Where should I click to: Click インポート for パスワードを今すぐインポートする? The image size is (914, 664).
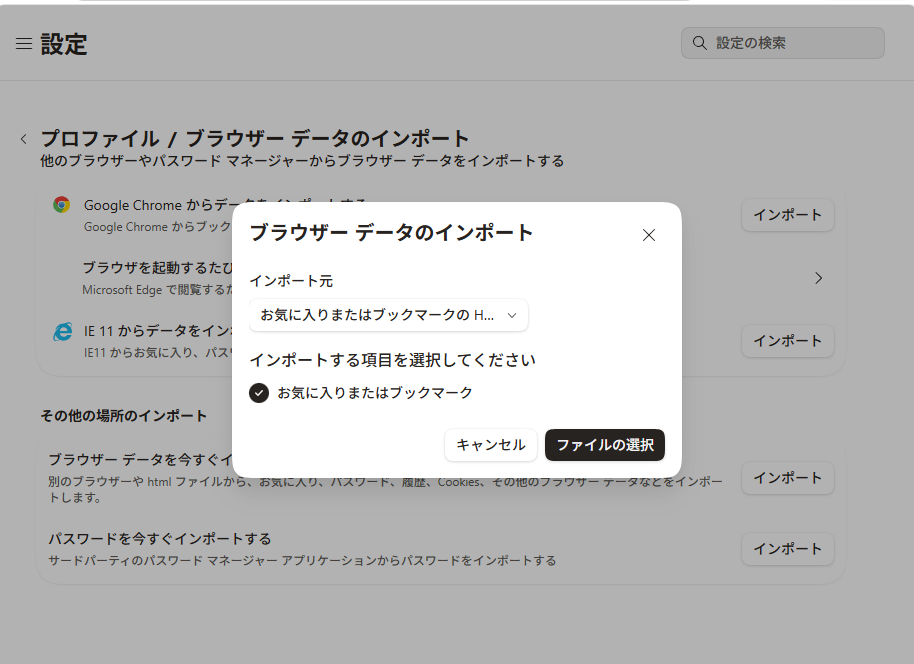coord(788,549)
